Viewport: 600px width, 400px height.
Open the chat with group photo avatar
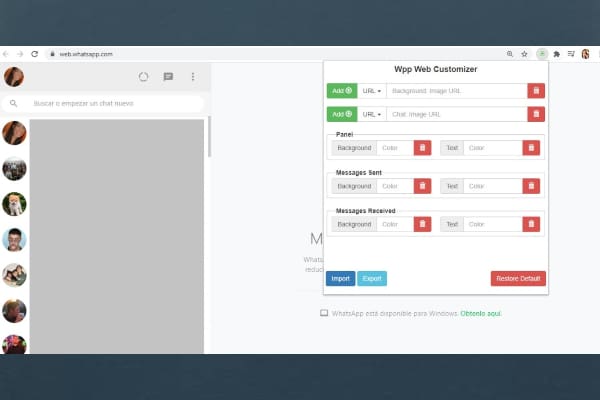coord(14,168)
